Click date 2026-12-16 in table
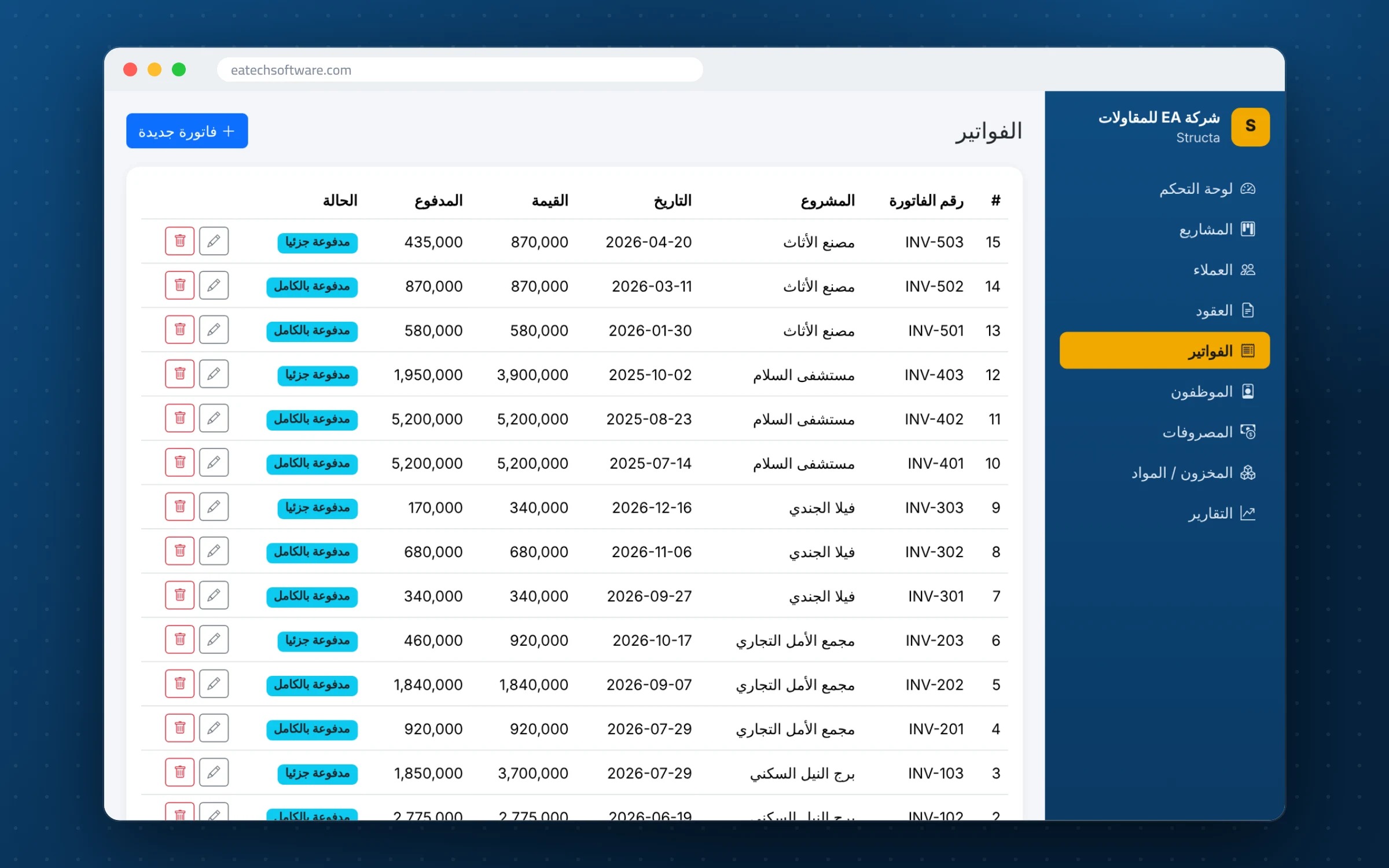 click(x=652, y=507)
